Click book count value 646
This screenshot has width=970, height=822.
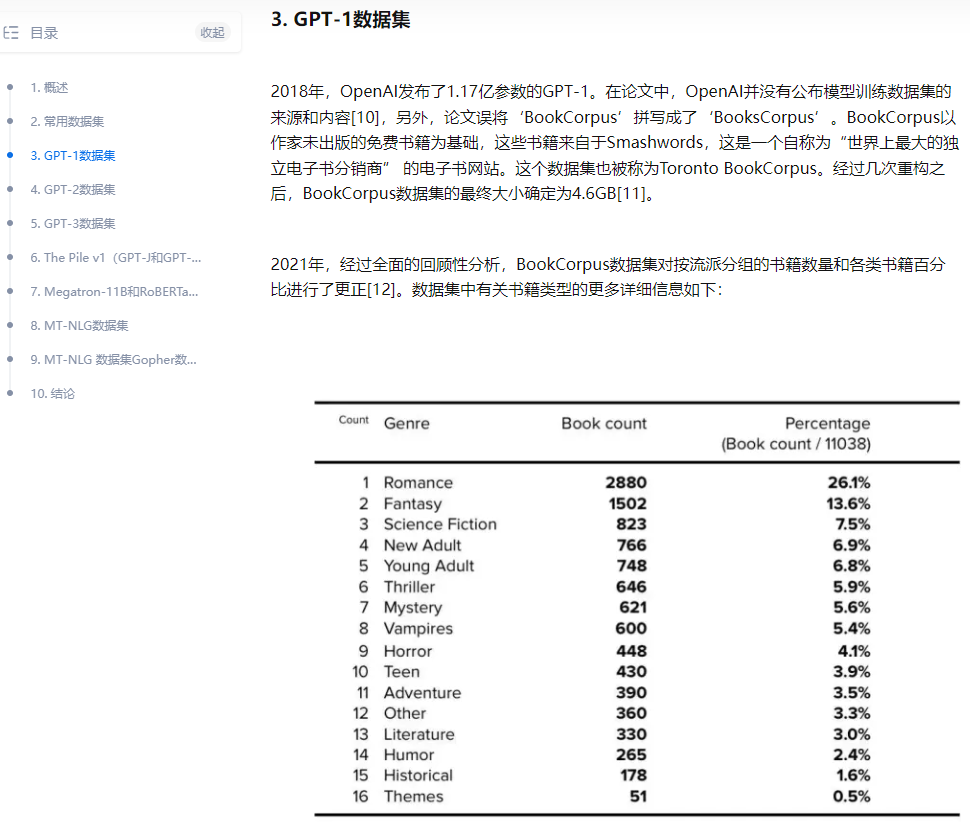click(631, 586)
